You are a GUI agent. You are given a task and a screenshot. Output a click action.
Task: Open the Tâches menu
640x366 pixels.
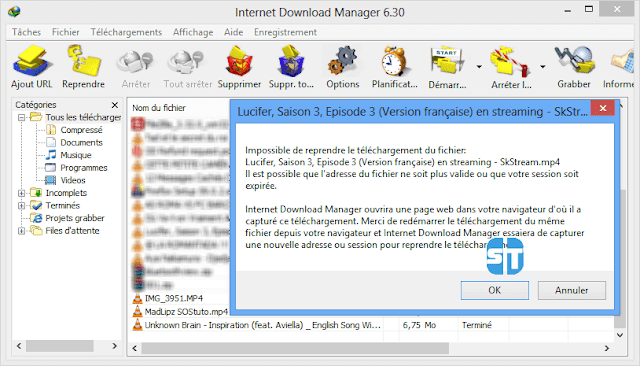point(26,32)
